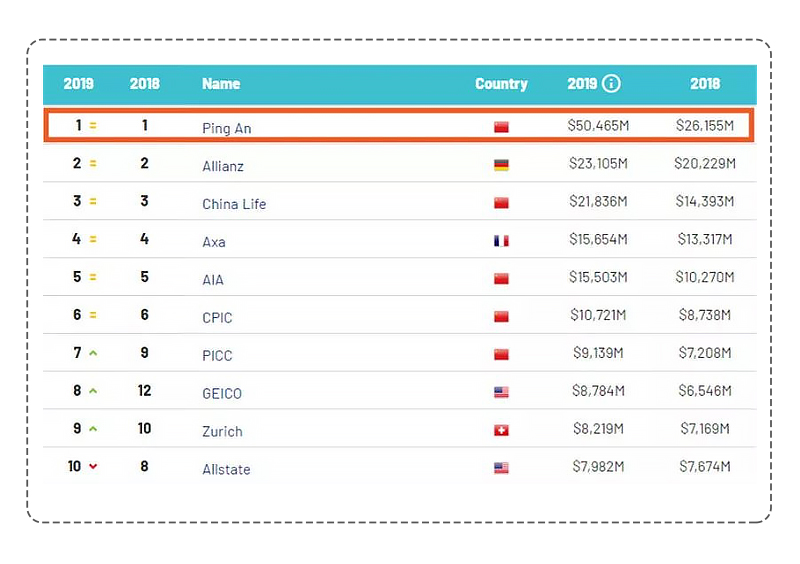This screenshot has height=564, width=800.
Task: Click the China flag in Ping An row
Action: (501, 127)
